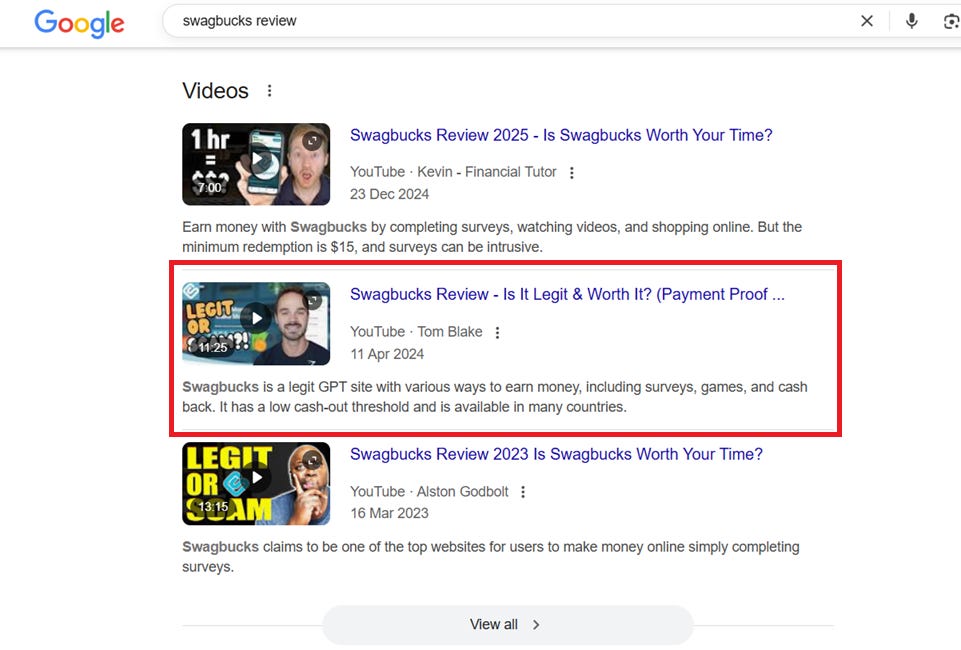Click the date text 11 Apr 2024
961x650 pixels.
coord(387,354)
